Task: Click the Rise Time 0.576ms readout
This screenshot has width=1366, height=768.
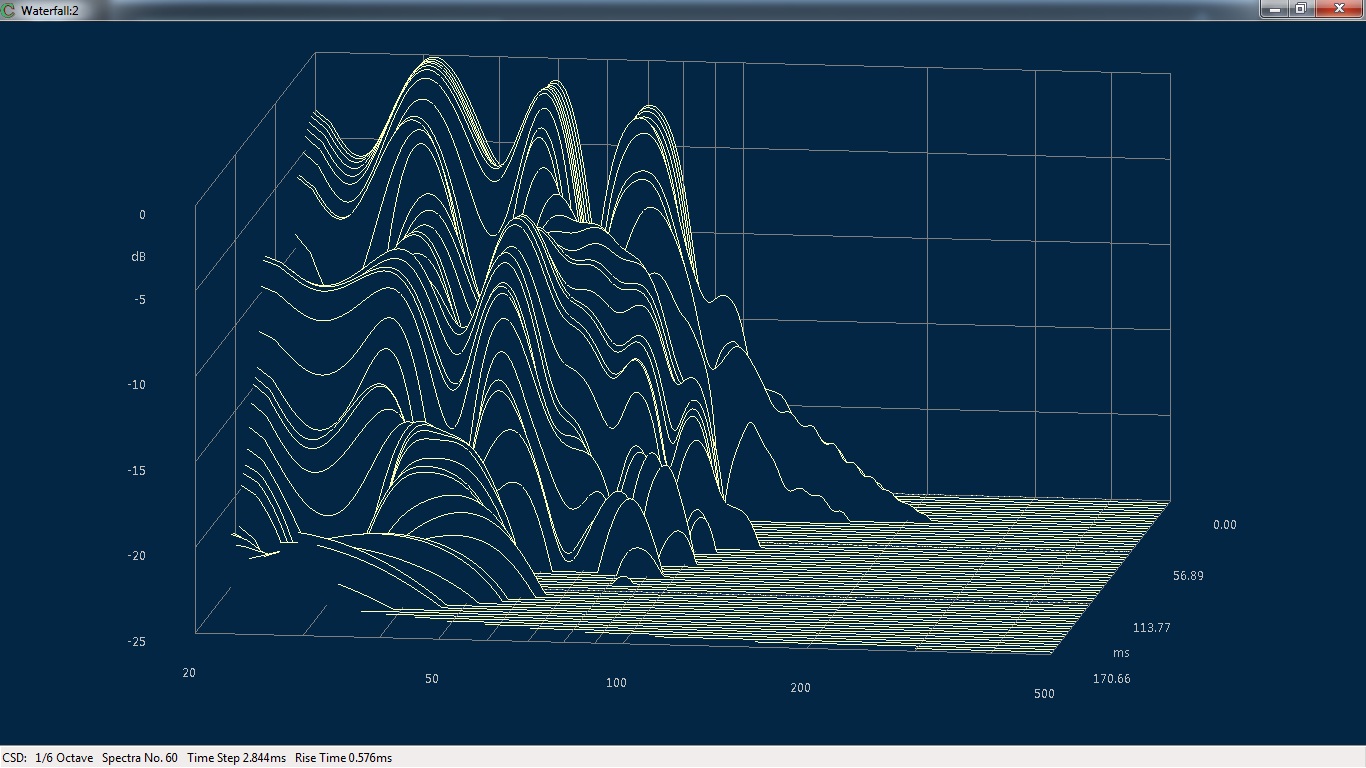Action: click(344, 758)
